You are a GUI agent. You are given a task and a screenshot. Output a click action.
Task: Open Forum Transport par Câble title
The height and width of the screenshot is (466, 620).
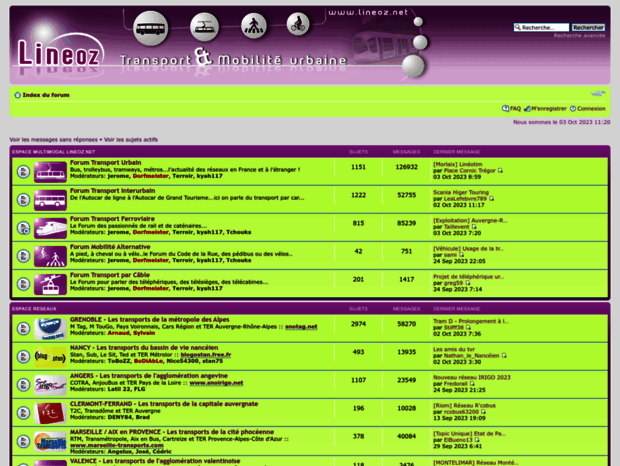click(110, 275)
